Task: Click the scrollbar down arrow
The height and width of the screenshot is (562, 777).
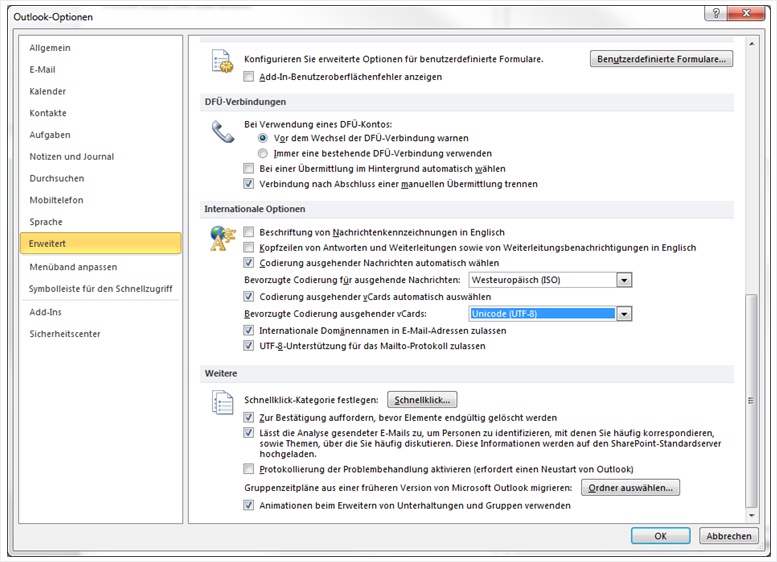Action: 751,516
